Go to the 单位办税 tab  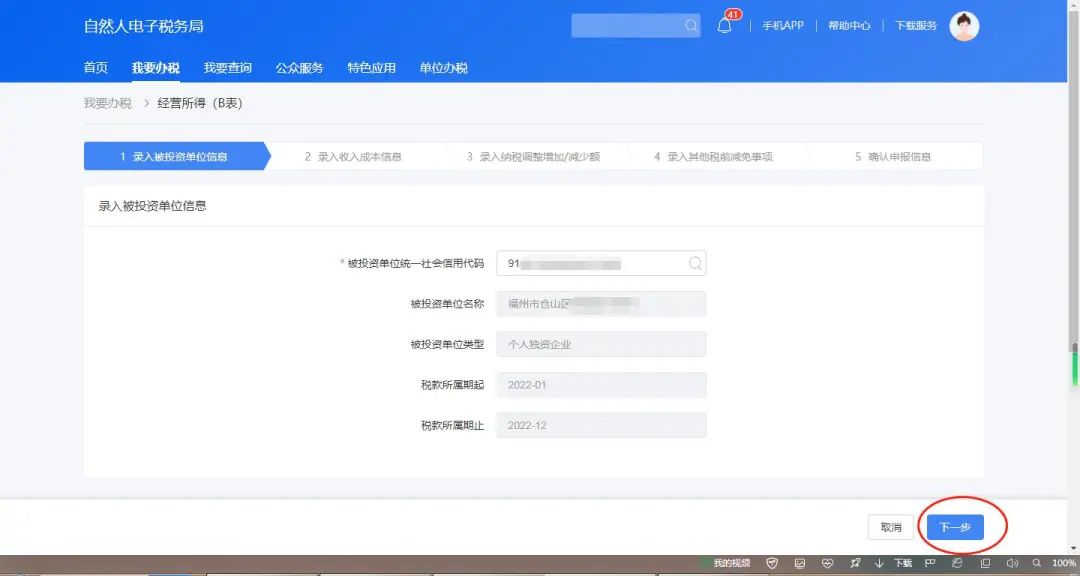point(443,68)
